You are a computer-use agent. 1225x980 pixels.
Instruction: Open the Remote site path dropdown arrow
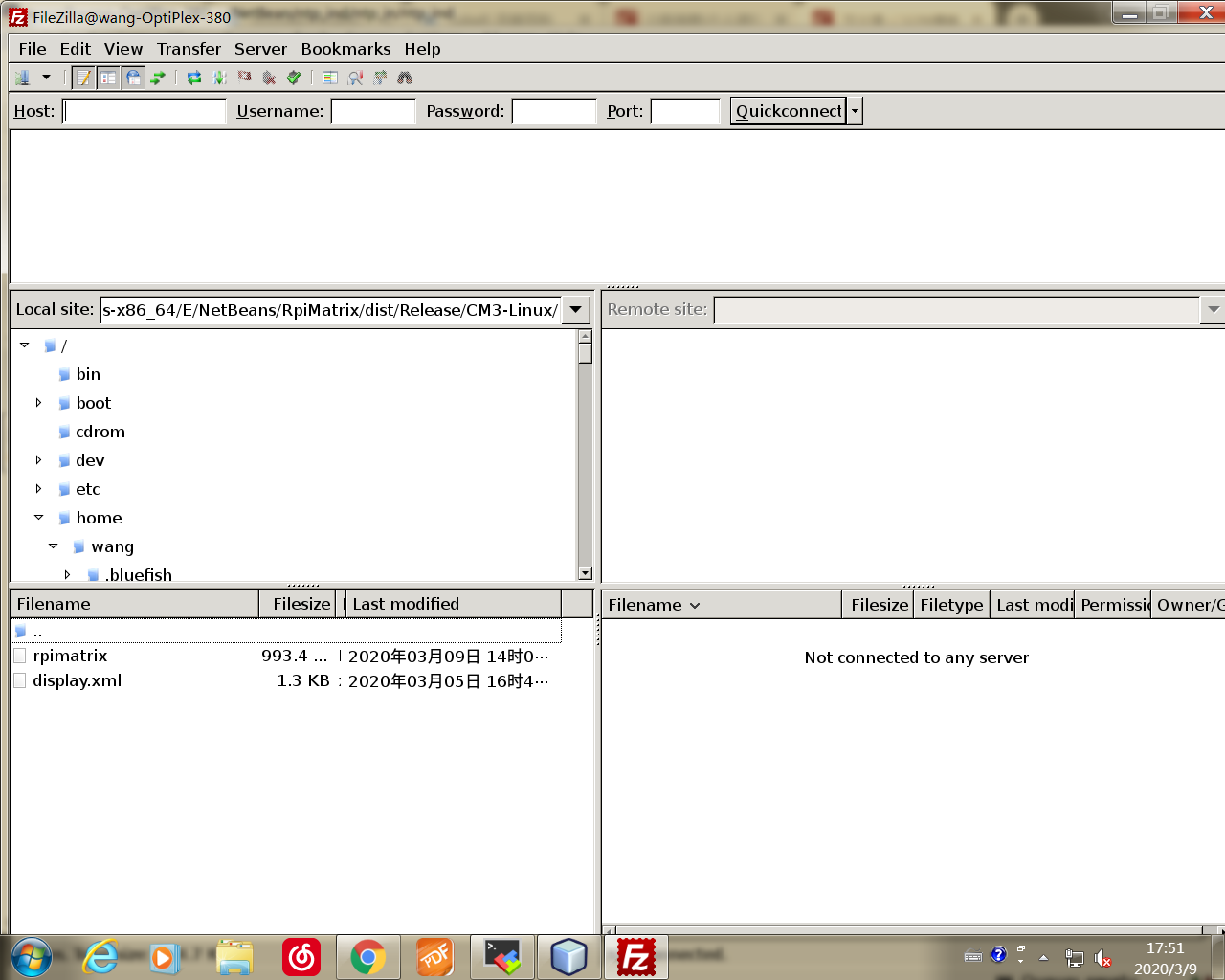pos(1213,310)
